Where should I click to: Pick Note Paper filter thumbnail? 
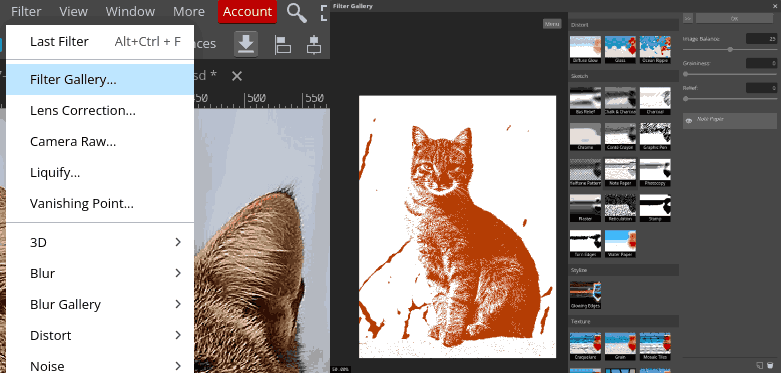click(620, 172)
